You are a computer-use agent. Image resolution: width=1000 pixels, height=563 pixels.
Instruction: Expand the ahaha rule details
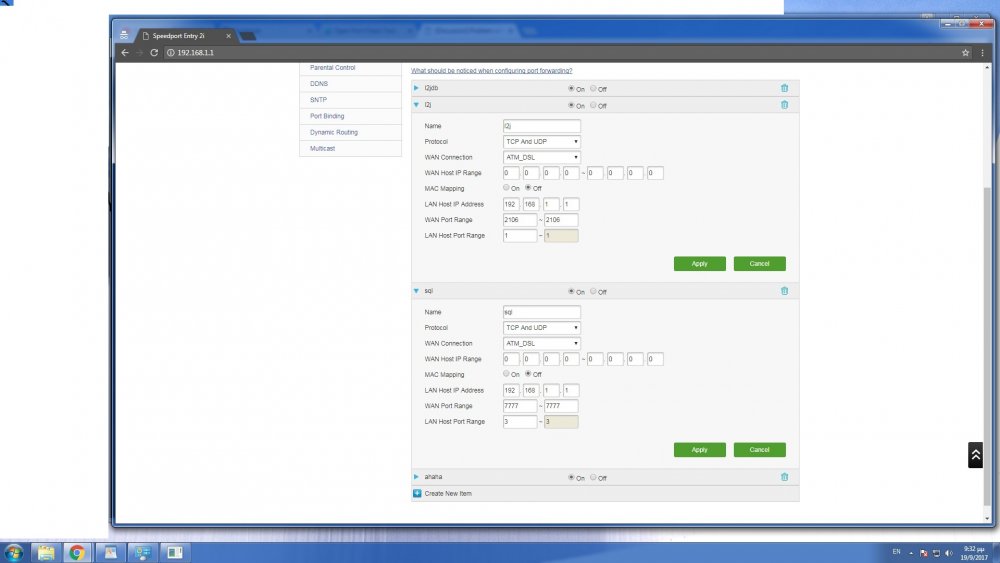point(416,477)
